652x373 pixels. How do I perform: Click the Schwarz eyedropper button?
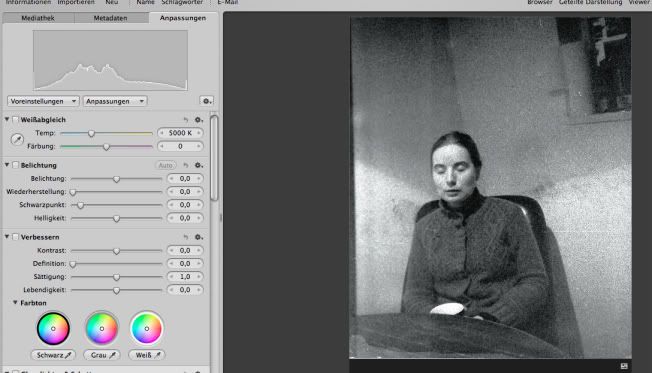coord(54,355)
